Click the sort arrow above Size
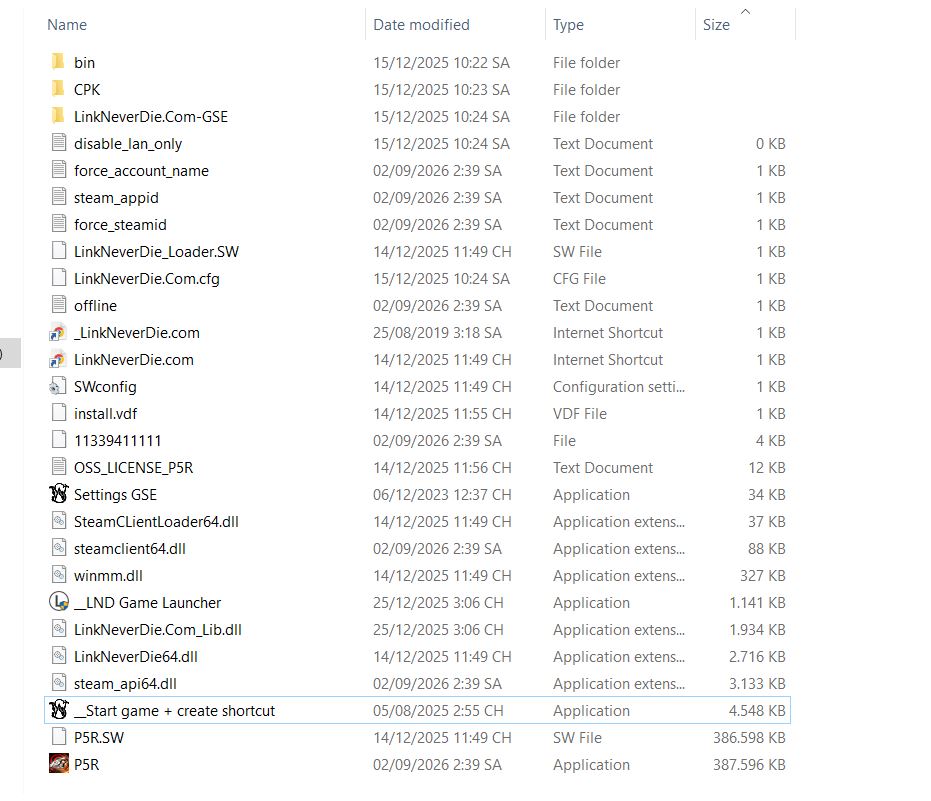Screen dimensions: 931x801 click(745, 11)
